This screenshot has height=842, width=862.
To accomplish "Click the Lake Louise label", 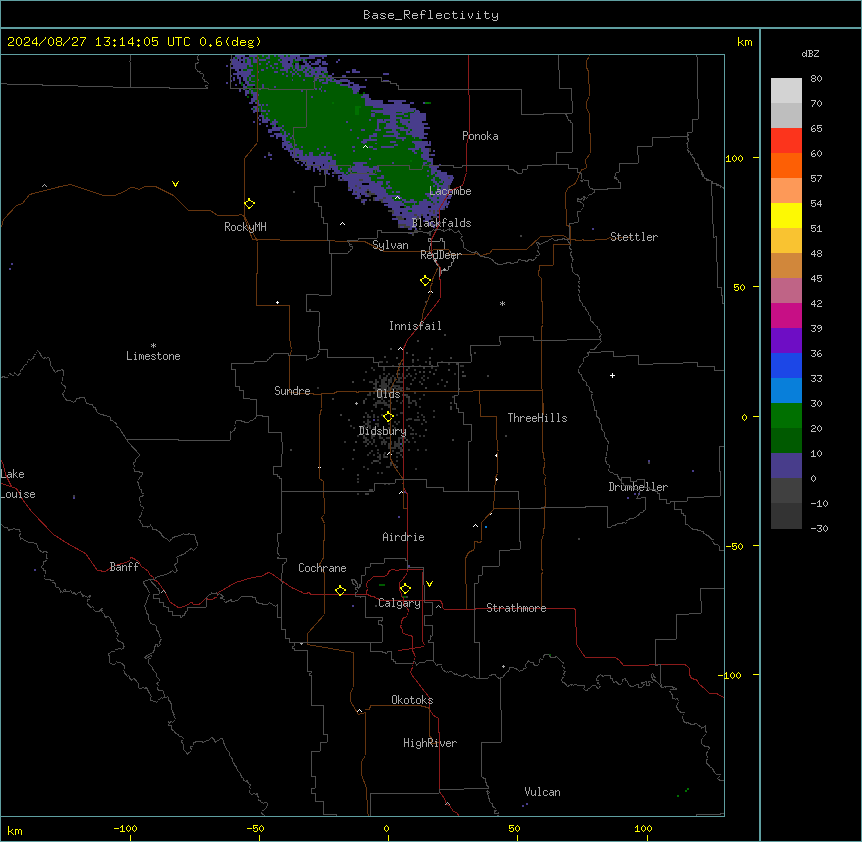I will point(18,484).
